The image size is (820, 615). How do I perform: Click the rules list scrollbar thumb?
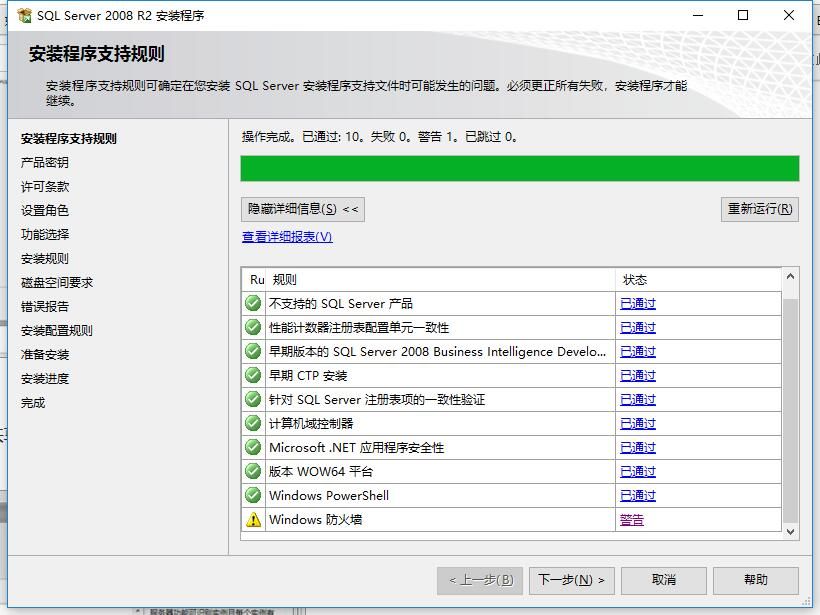[x=790, y=411]
